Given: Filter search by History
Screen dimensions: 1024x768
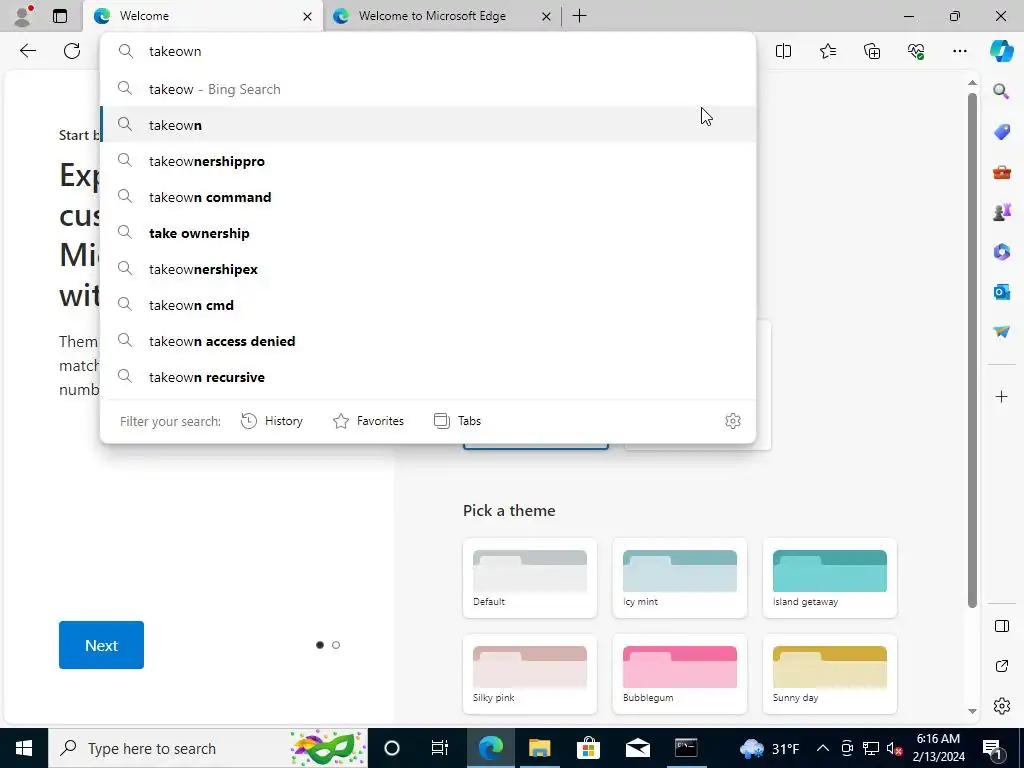Looking at the screenshot, I should coord(272,421).
